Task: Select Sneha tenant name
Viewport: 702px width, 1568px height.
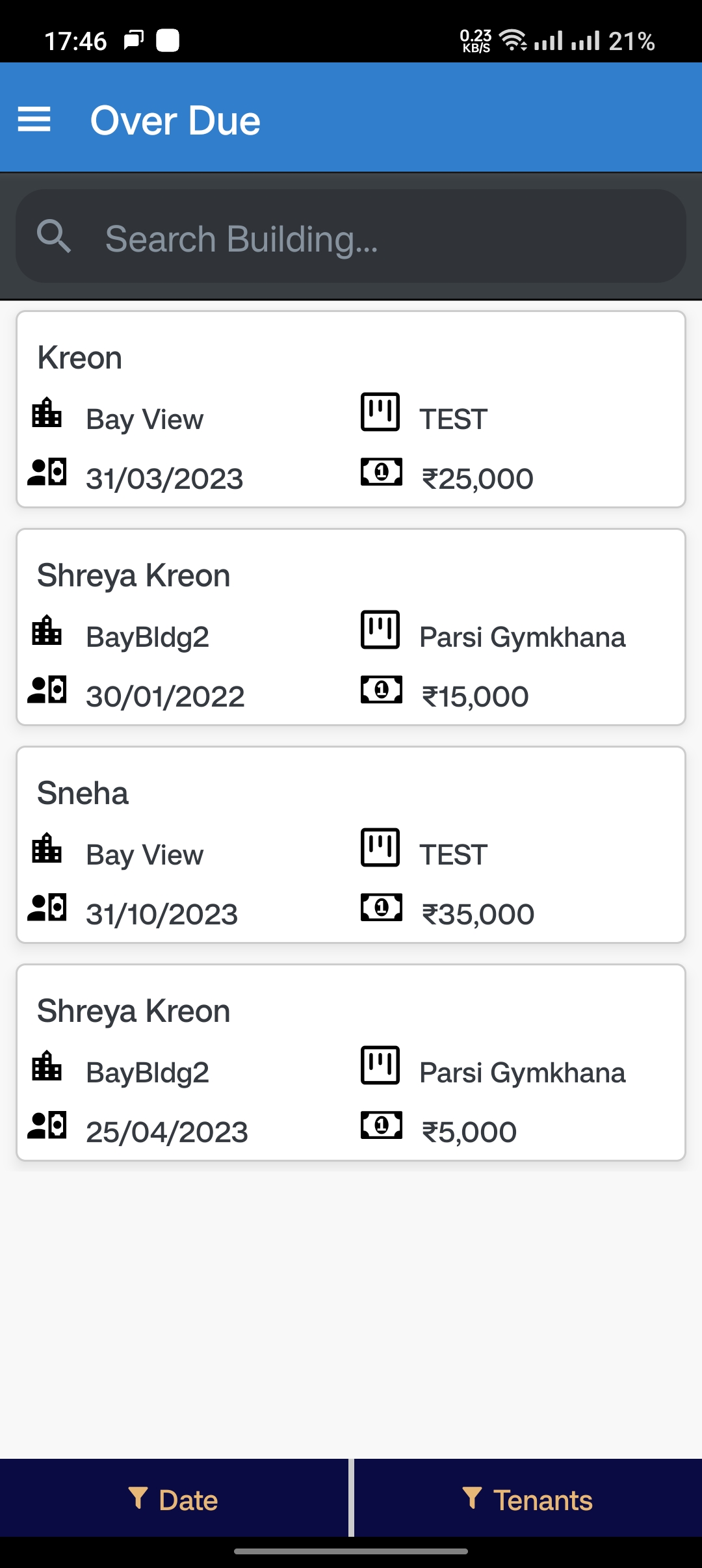Action: pos(83,794)
